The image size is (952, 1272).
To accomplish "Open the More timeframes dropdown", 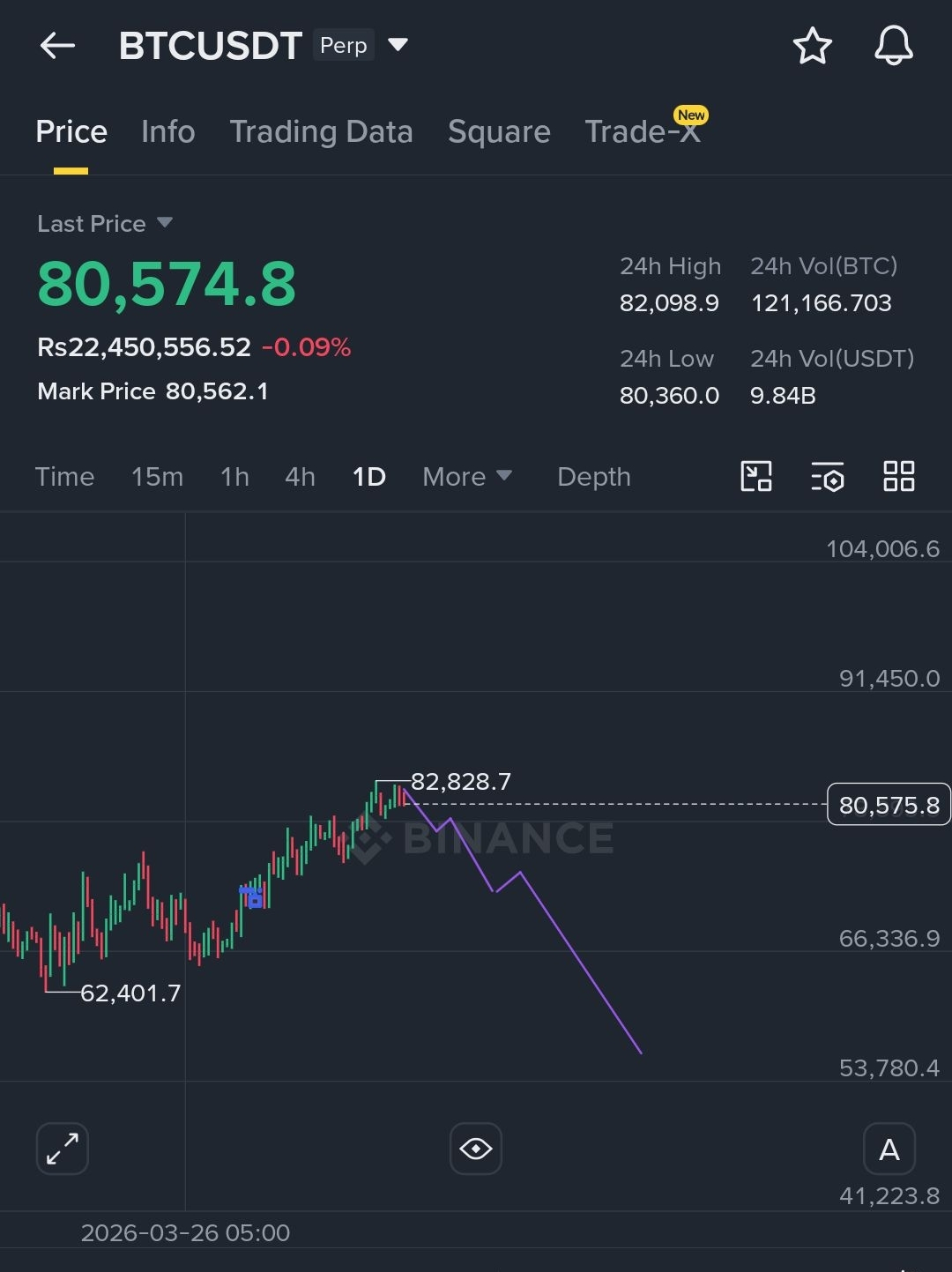I will [x=467, y=477].
